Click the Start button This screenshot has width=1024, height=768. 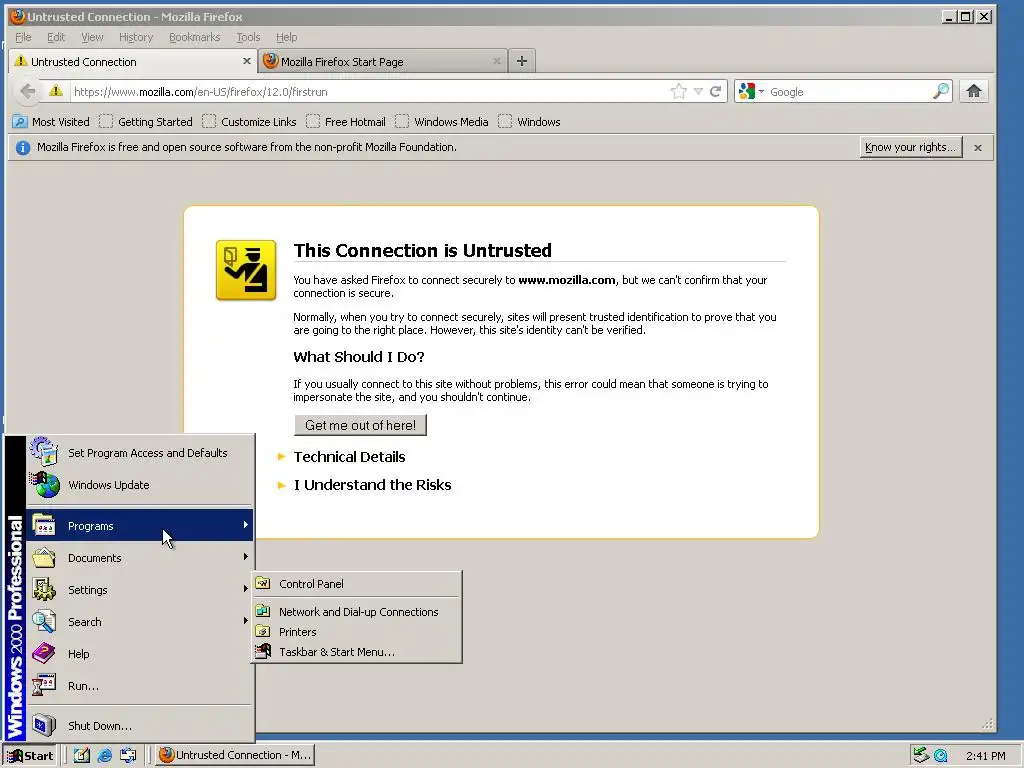(x=31, y=756)
